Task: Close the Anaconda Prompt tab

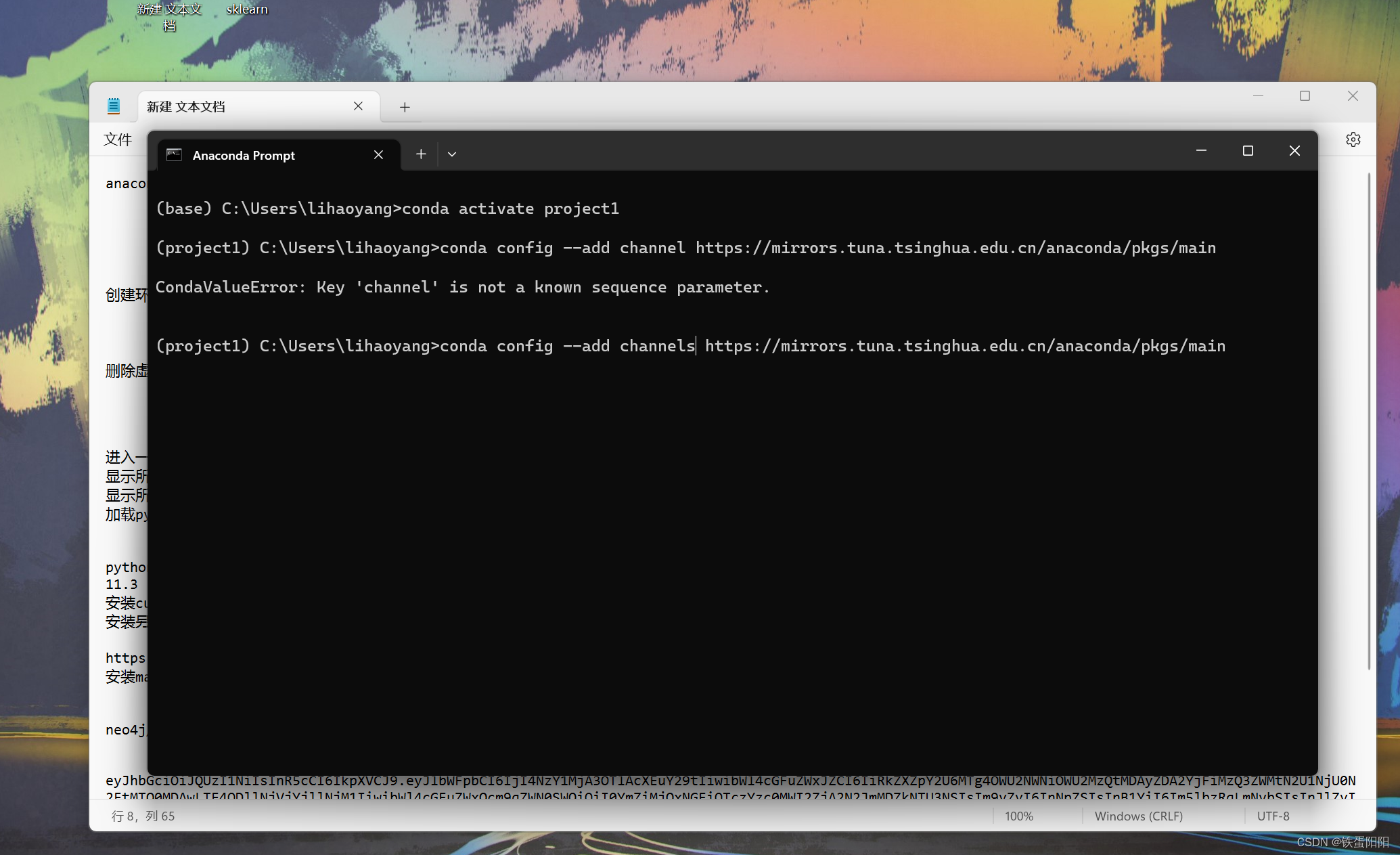Action: [378, 155]
